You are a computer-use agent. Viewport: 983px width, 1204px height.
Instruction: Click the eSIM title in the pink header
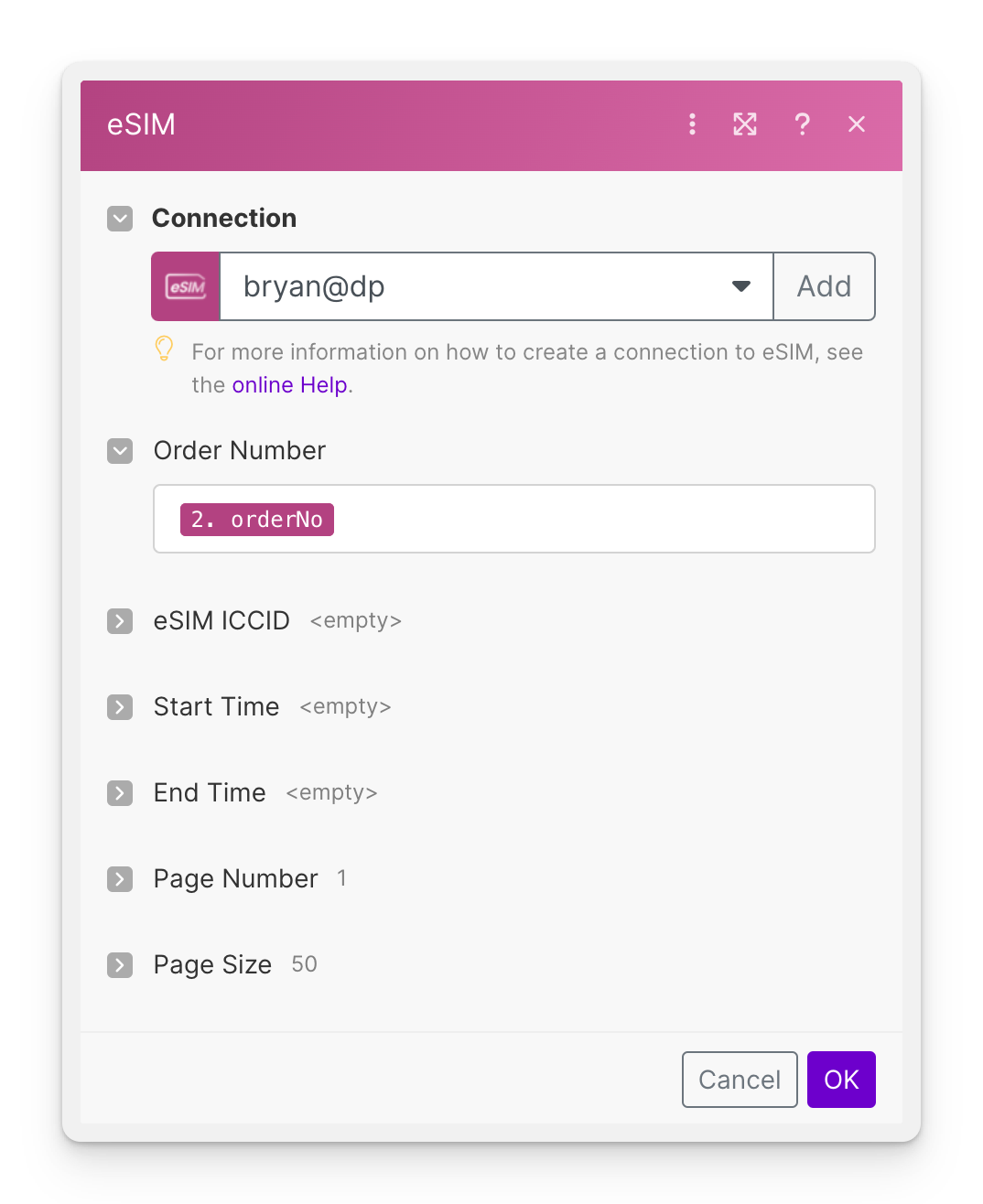point(142,124)
